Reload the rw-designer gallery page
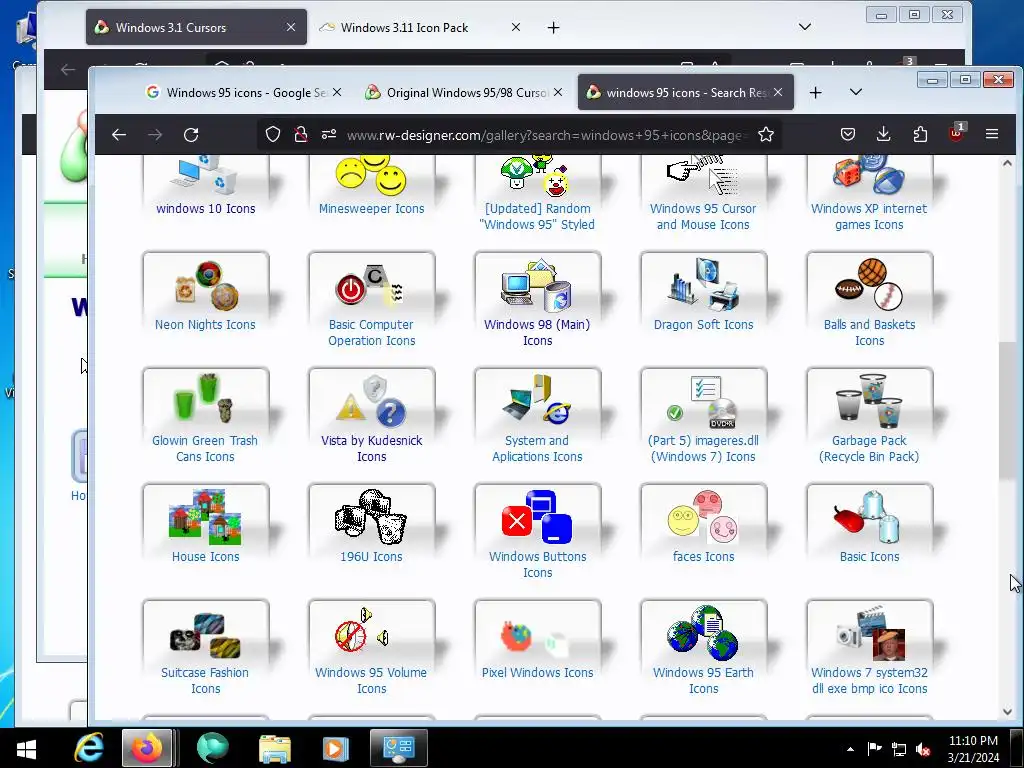This screenshot has height=768, width=1024. coord(191,135)
